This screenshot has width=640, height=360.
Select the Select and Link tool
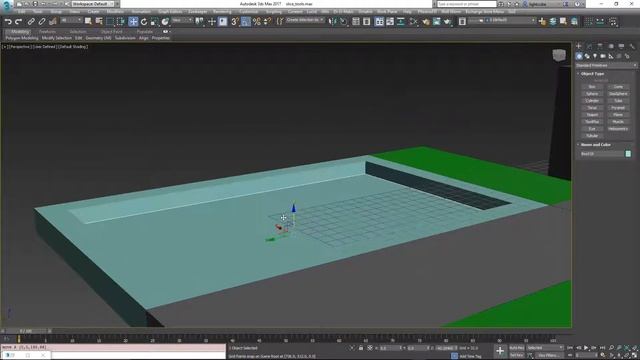coord(31,22)
